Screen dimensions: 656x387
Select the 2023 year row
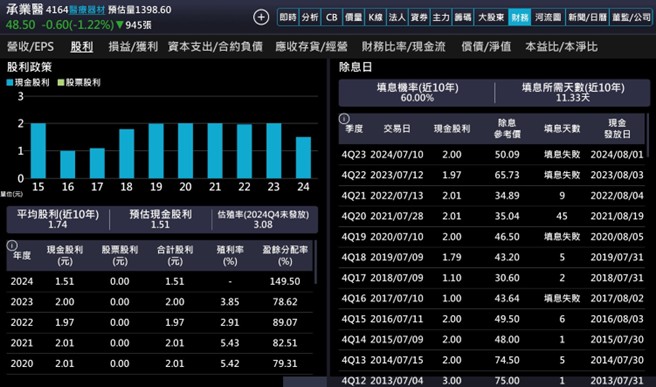coord(159,302)
